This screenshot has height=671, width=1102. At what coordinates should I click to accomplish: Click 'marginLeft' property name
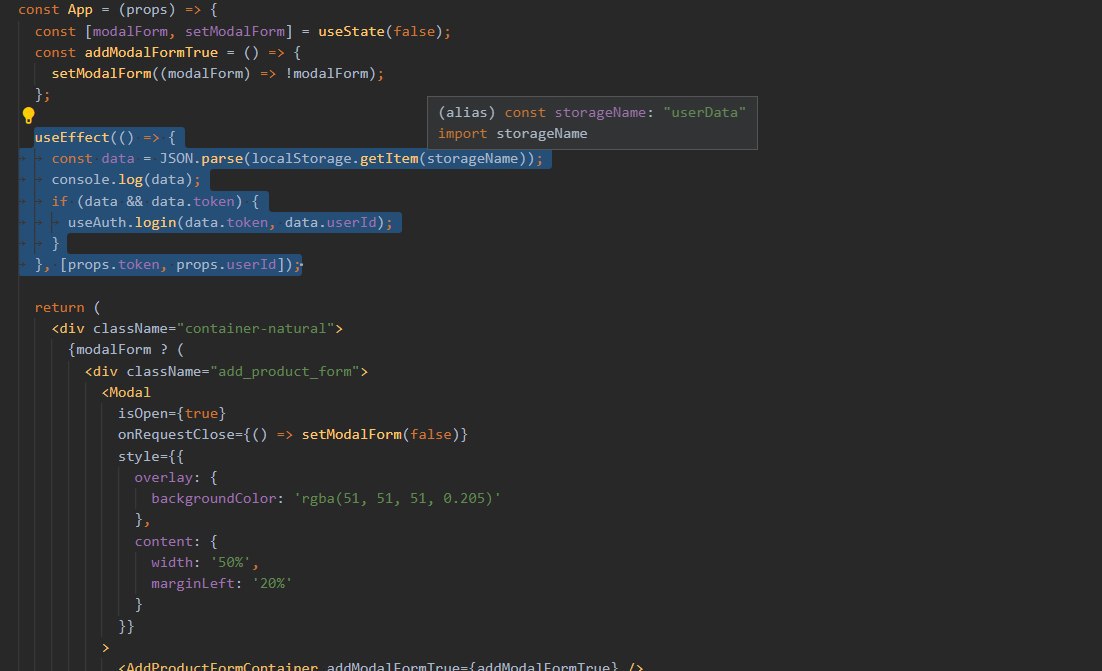pyautogui.click(x=193, y=583)
